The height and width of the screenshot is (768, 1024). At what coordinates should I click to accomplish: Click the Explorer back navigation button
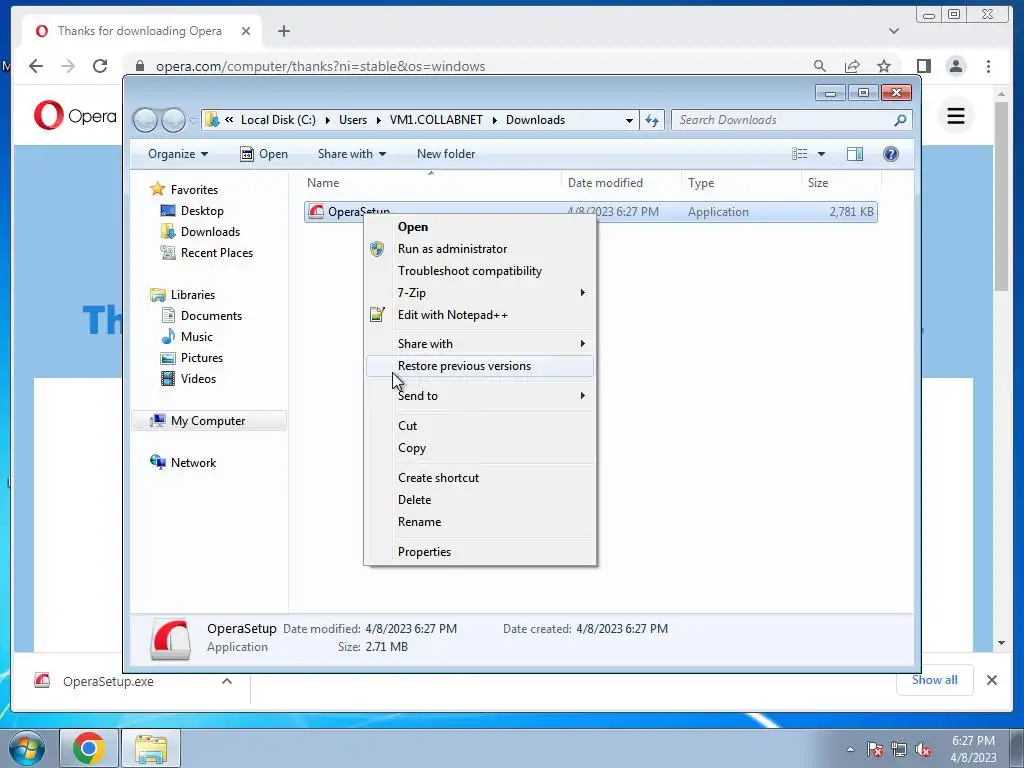click(x=145, y=120)
